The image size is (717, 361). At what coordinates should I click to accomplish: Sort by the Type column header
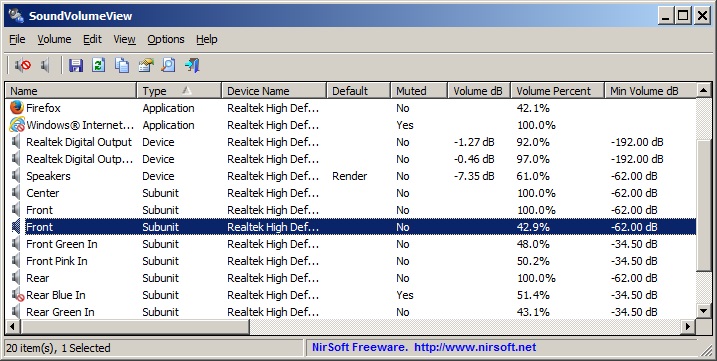[179, 91]
